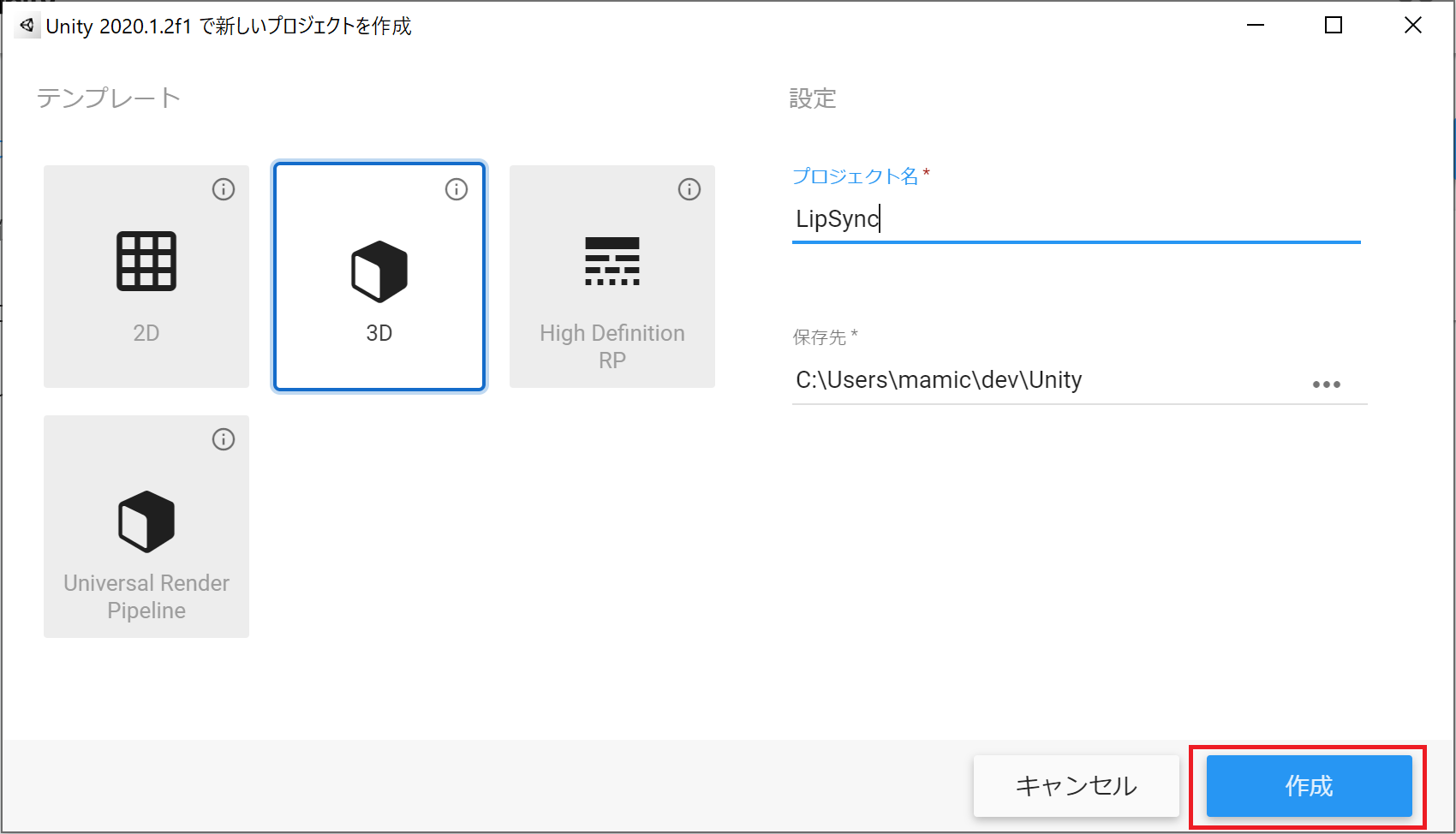This screenshot has width=1456, height=834.
Task: Click the キャンセル cancel button
Action: click(x=1076, y=785)
